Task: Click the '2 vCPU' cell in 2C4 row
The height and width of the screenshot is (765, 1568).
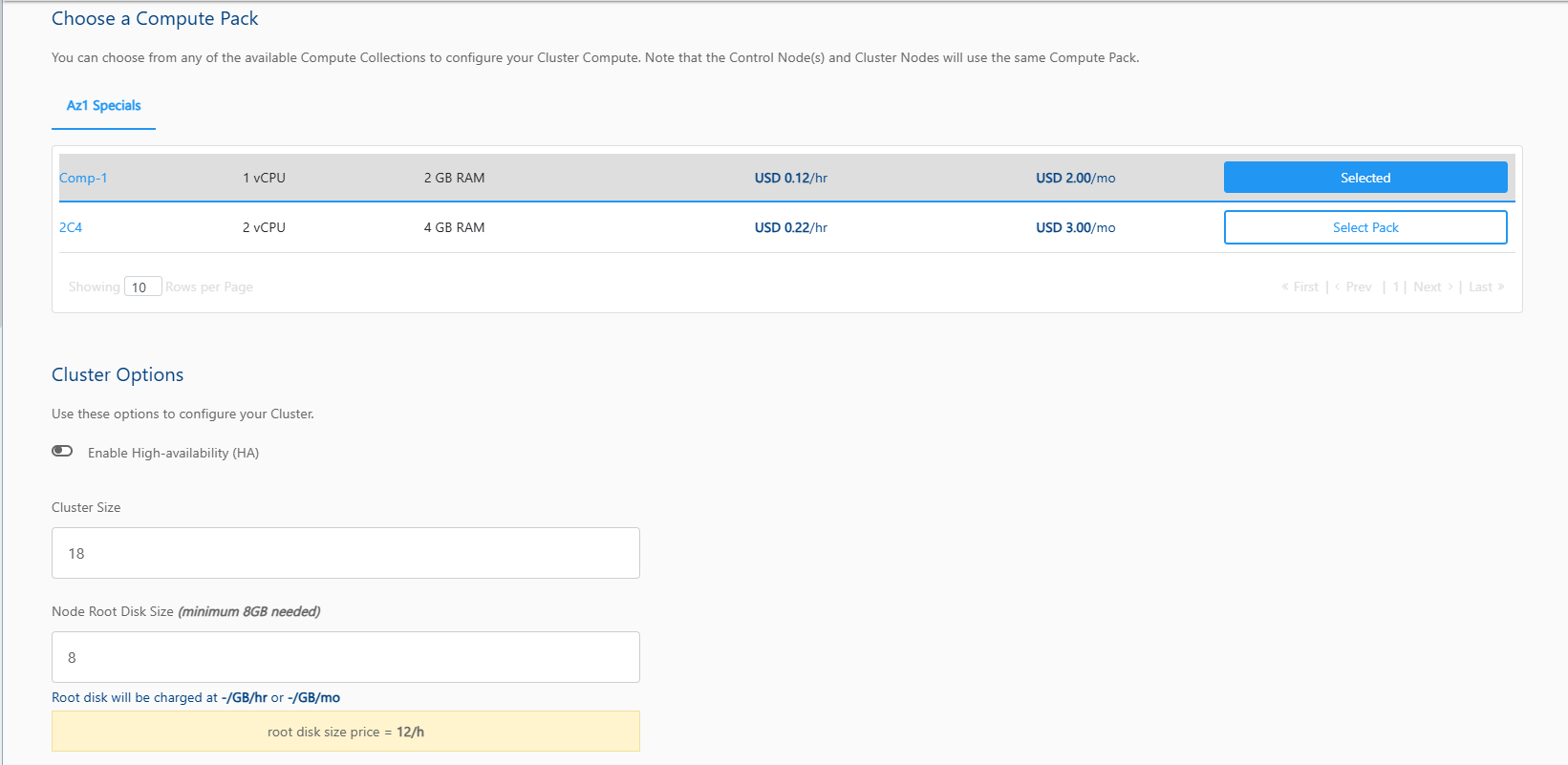Action: (264, 227)
